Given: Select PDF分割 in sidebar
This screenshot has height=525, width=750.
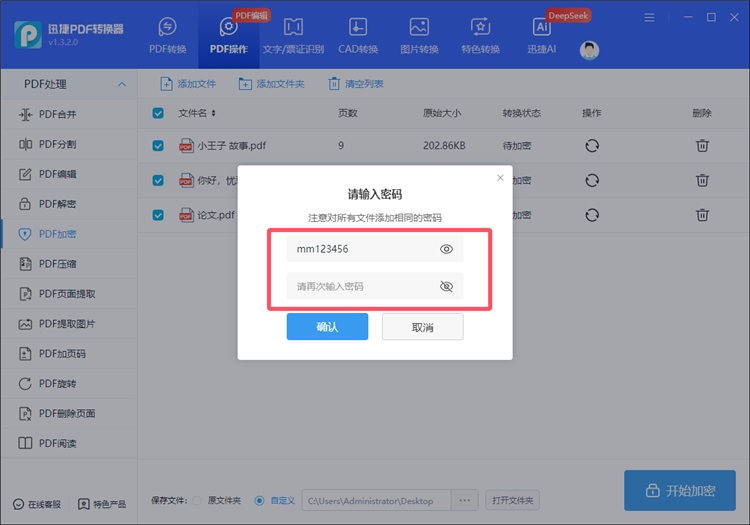Looking at the screenshot, I should [x=69, y=144].
